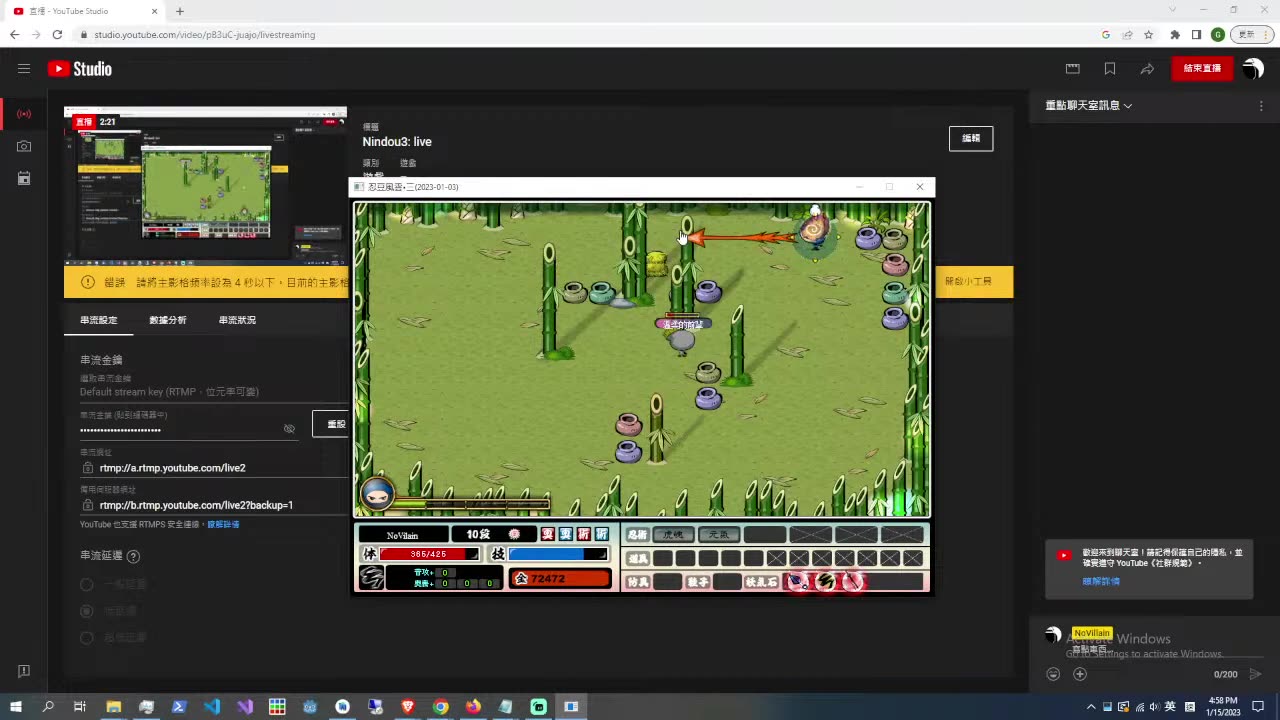
Task: Switch to the 串流設定 tab
Action: tap(99, 320)
